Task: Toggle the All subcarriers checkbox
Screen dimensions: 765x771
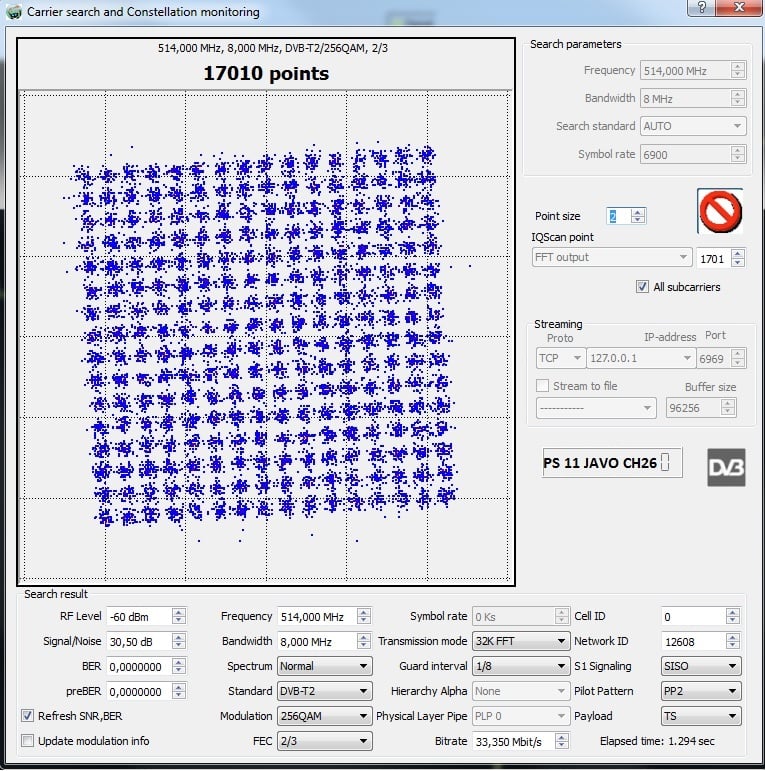Action: coord(643,287)
